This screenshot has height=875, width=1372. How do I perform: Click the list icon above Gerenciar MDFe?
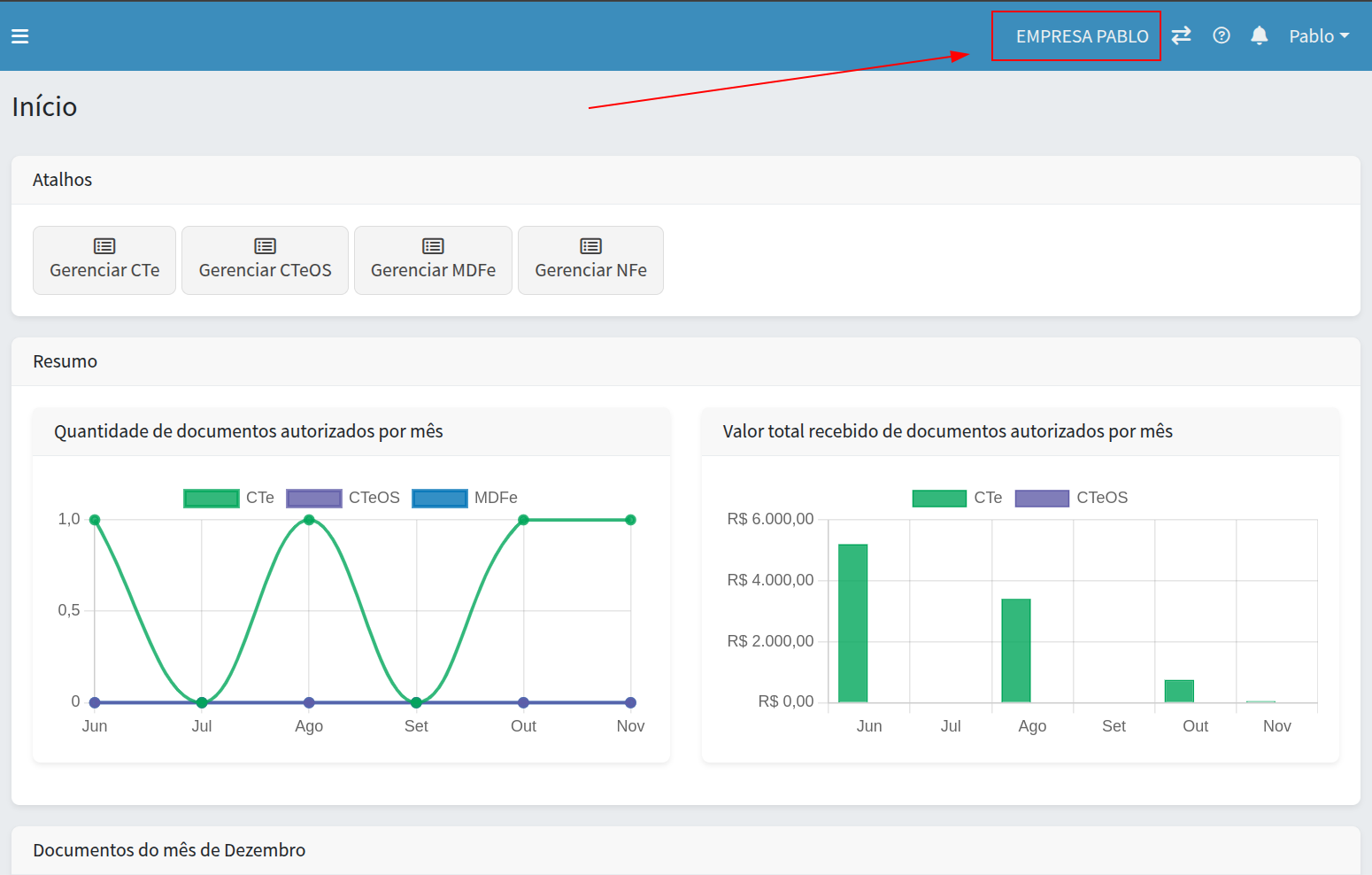coord(433,246)
